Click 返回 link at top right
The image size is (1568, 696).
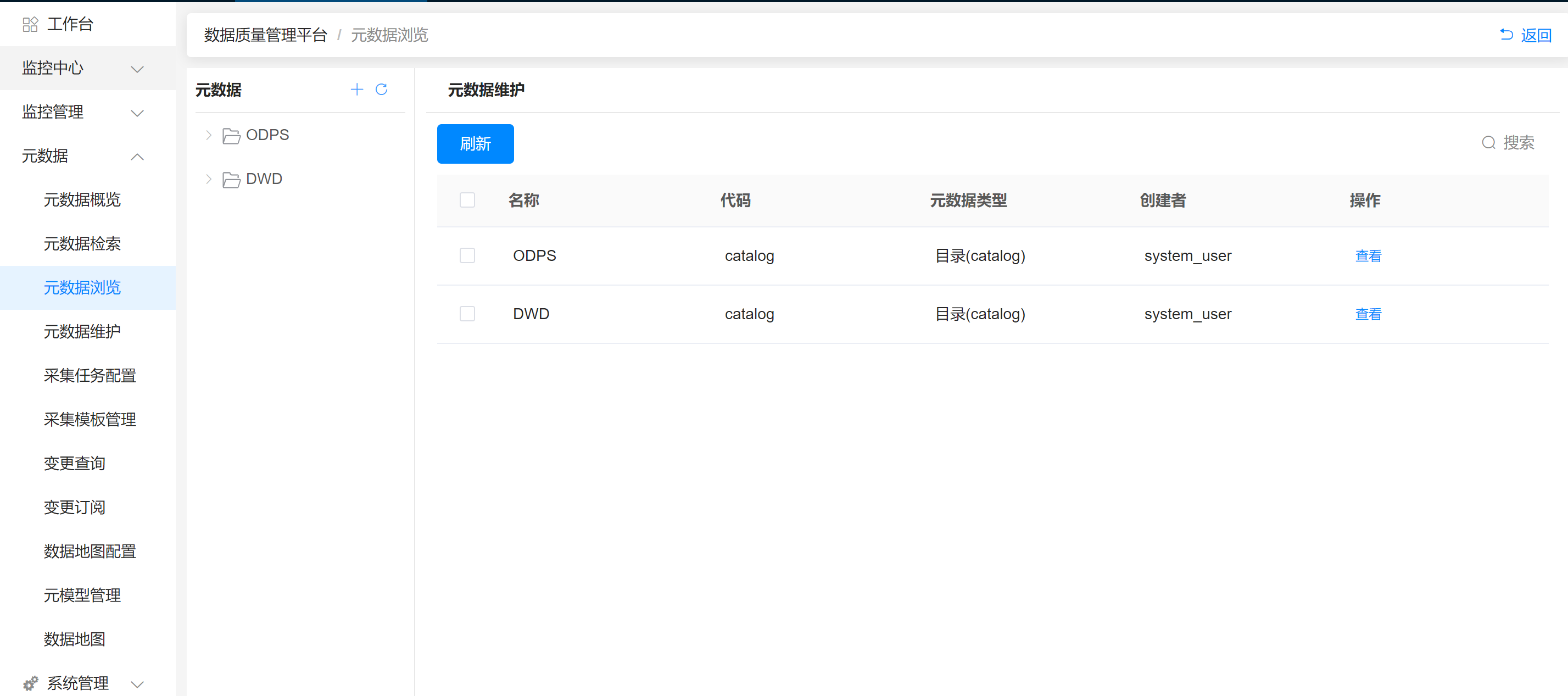point(1536,35)
